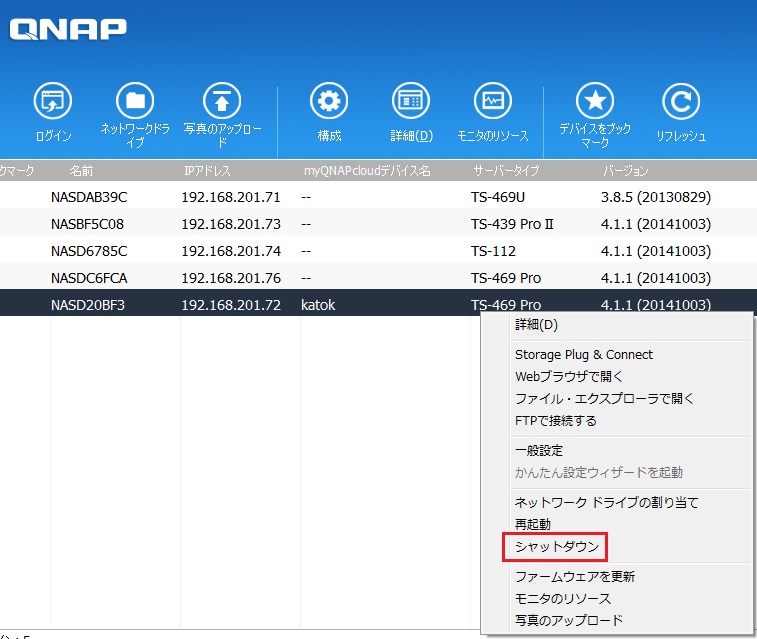This screenshot has height=639, width=757.
Task: Click the QNAP logo
Action: (x=68, y=29)
